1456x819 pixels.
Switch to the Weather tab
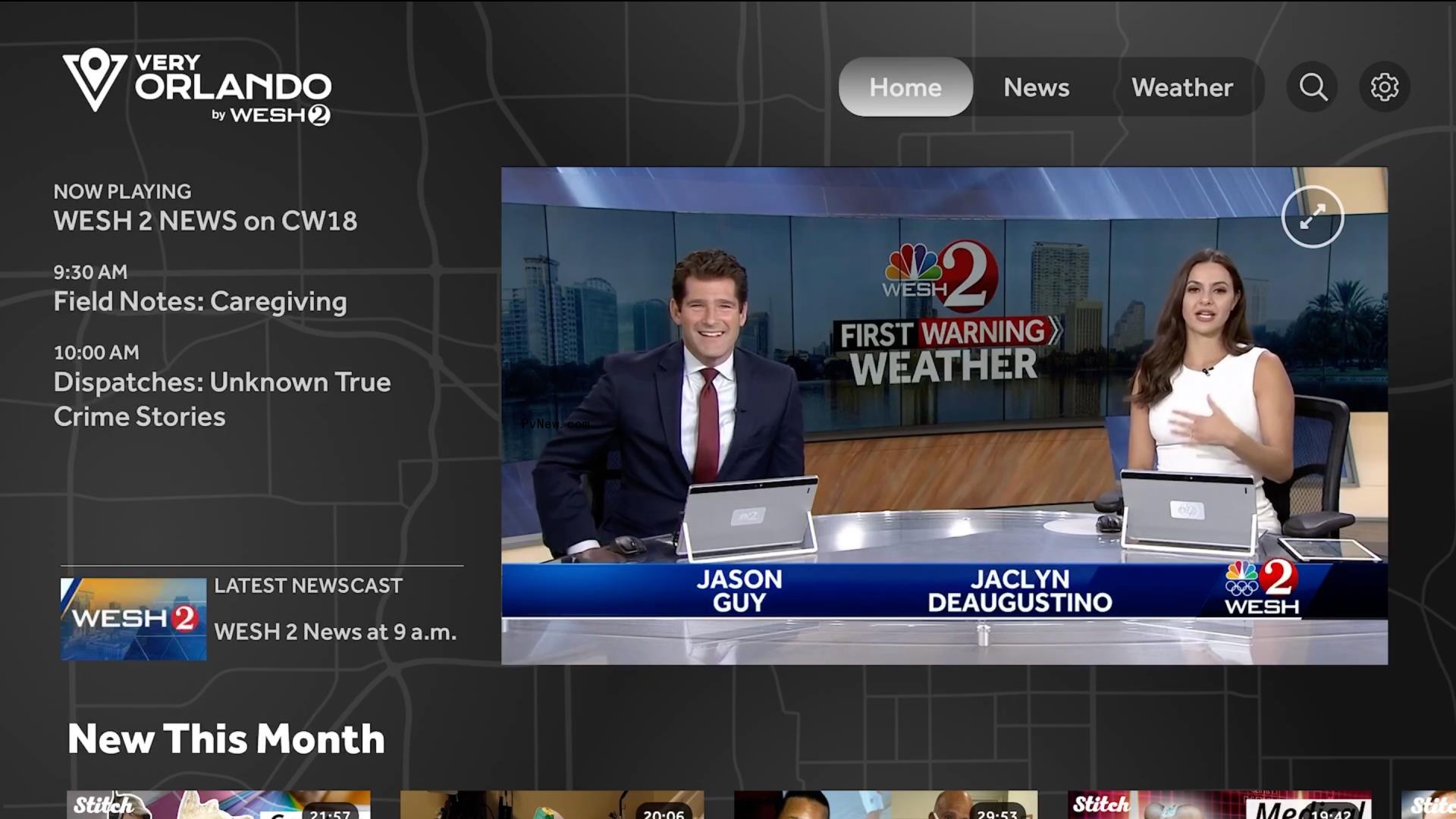point(1182,87)
